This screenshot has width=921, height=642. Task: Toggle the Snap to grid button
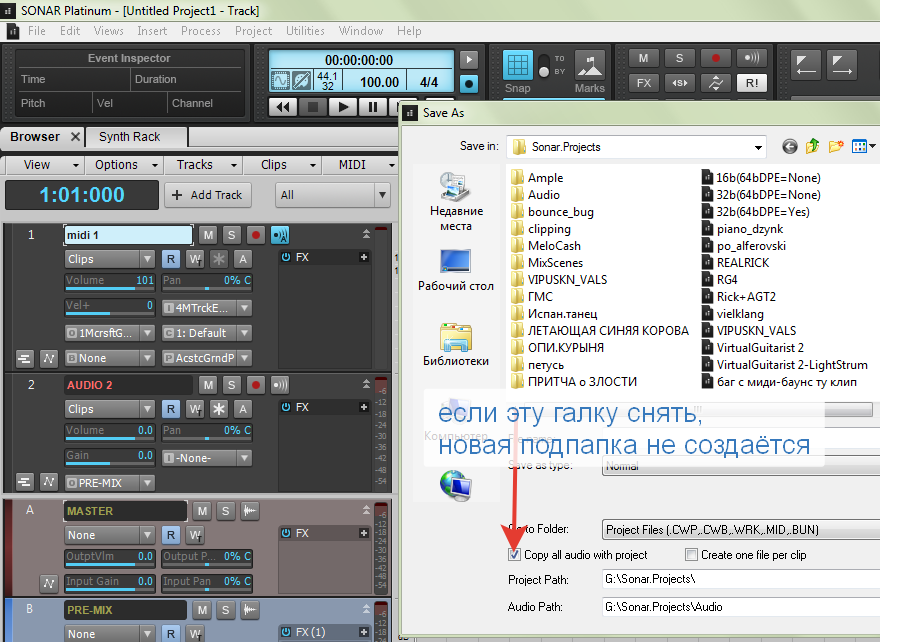click(x=517, y=65)
